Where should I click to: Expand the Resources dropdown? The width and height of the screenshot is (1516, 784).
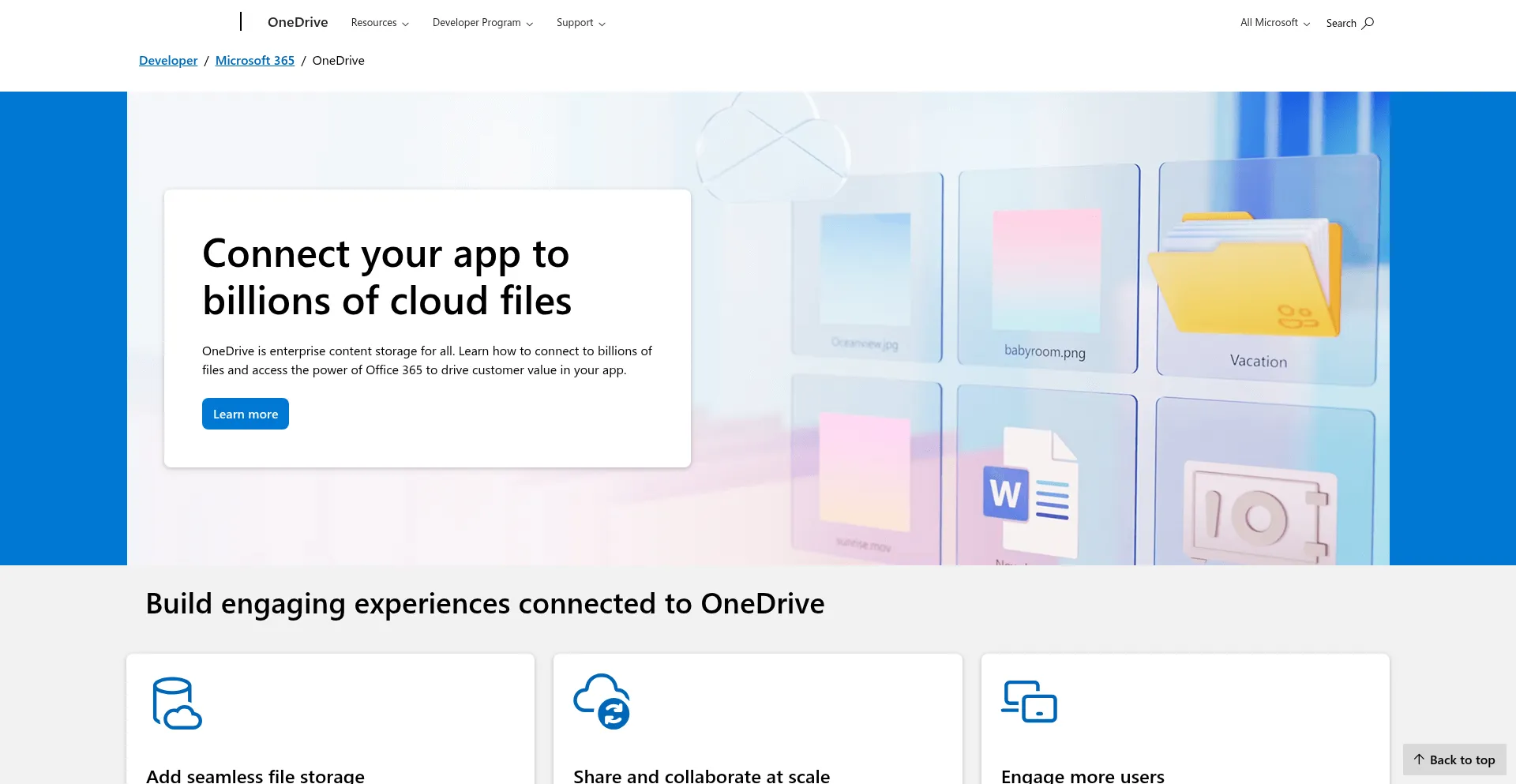[380, 22]
